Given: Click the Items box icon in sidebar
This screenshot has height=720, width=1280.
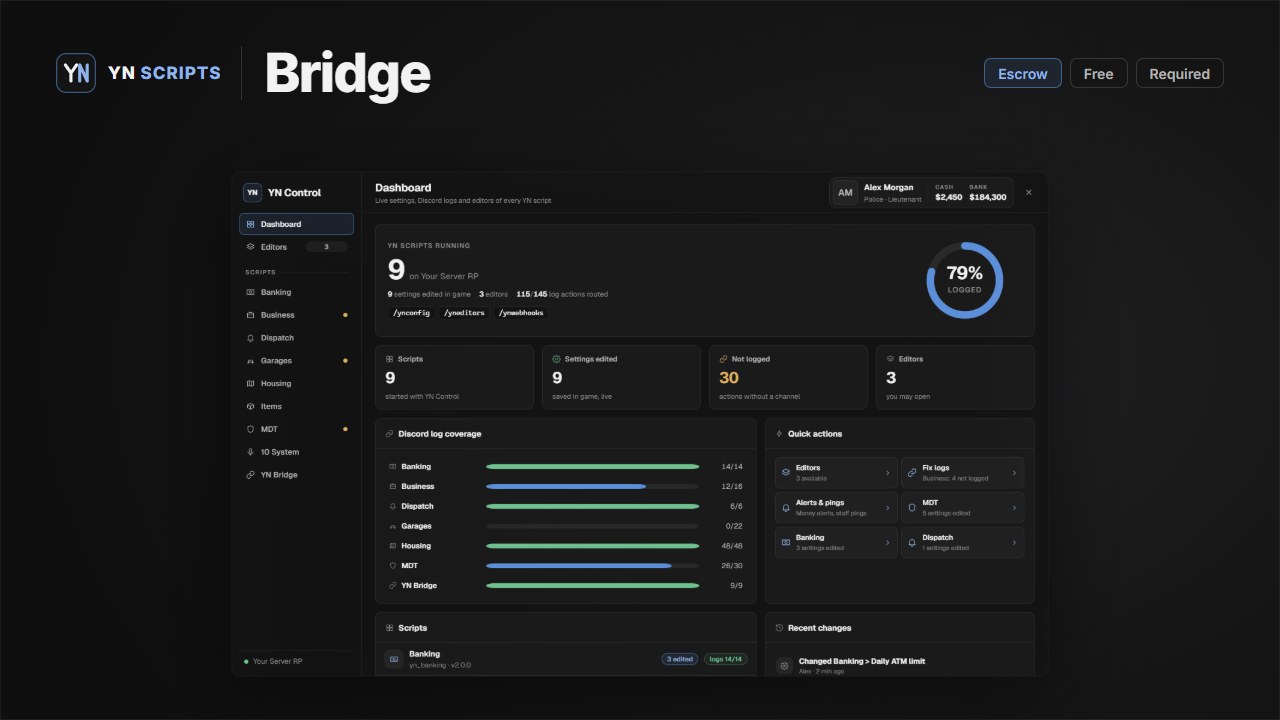Looking at the screenshot, I should (x=250, y=407).
